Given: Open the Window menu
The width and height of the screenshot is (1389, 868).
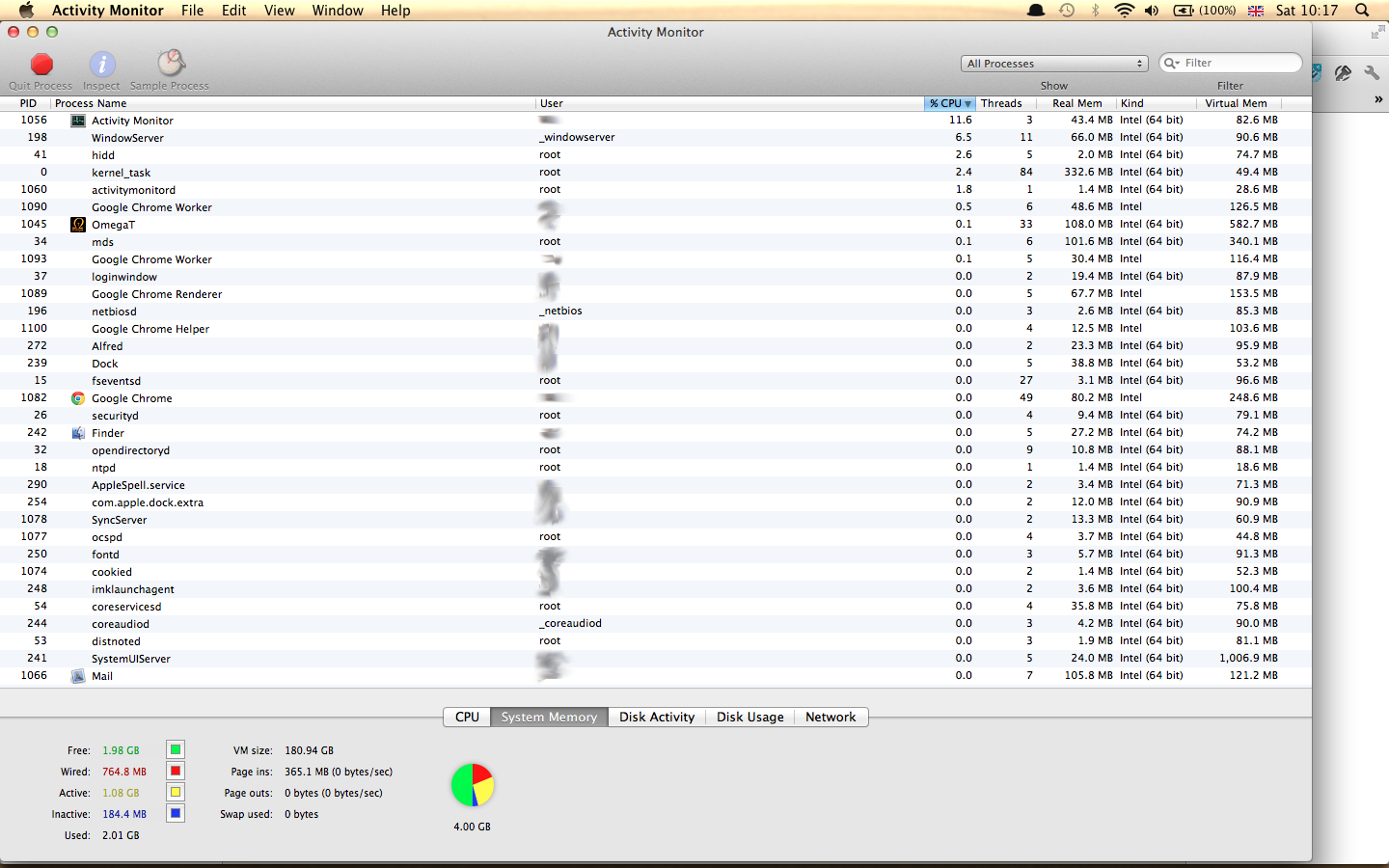Looking at the screenshot, I should click(338, 10).
